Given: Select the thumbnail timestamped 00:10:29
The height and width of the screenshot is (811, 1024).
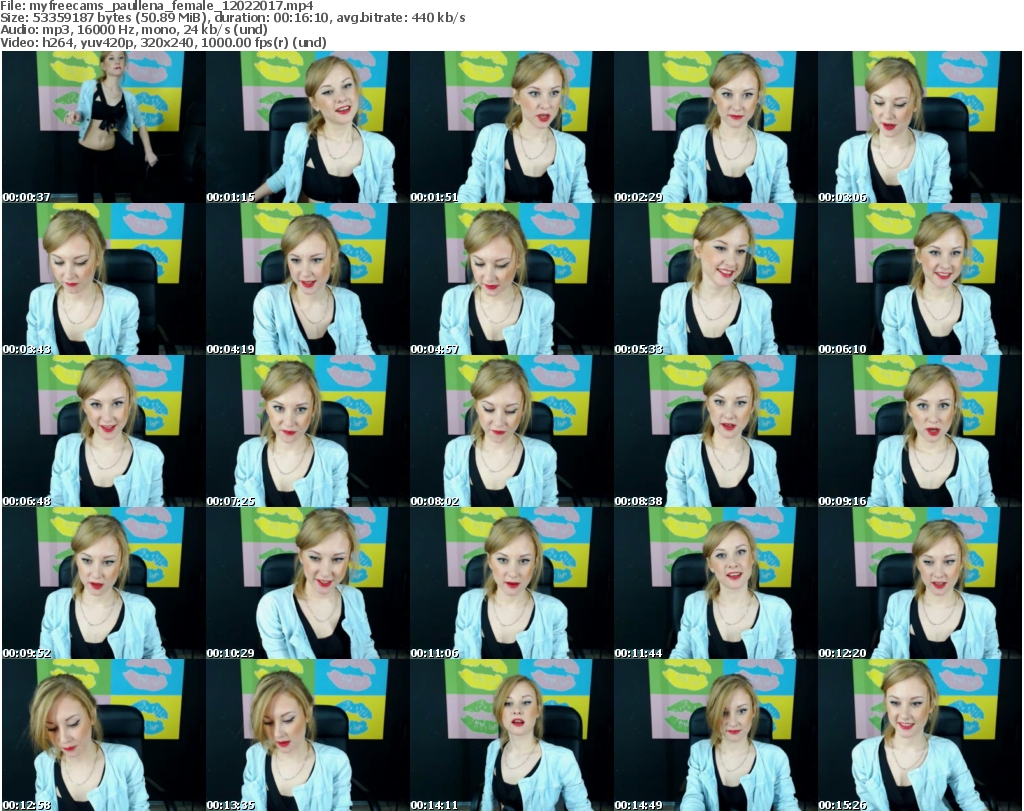Looking at the screenshot, I should point(308,583).
